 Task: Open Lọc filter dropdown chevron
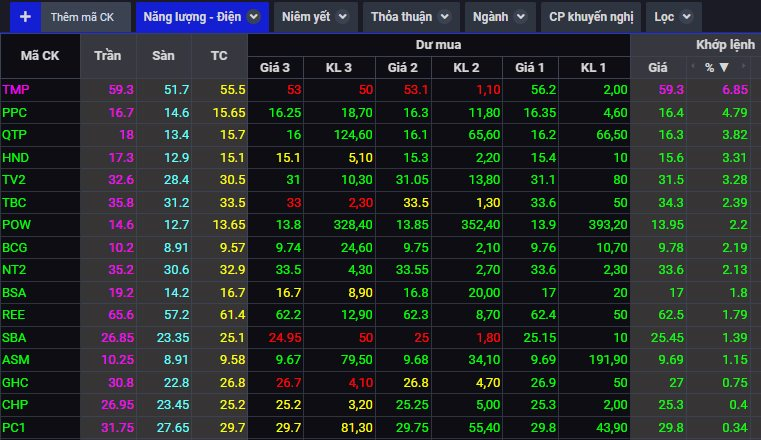[687, 17]
